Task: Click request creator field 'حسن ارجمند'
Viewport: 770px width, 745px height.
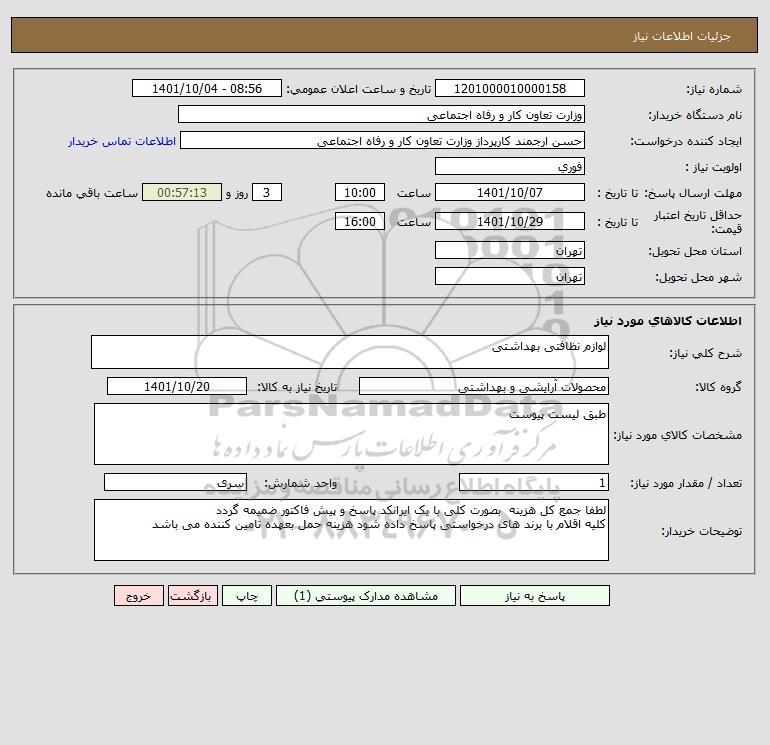Action: 383,140
